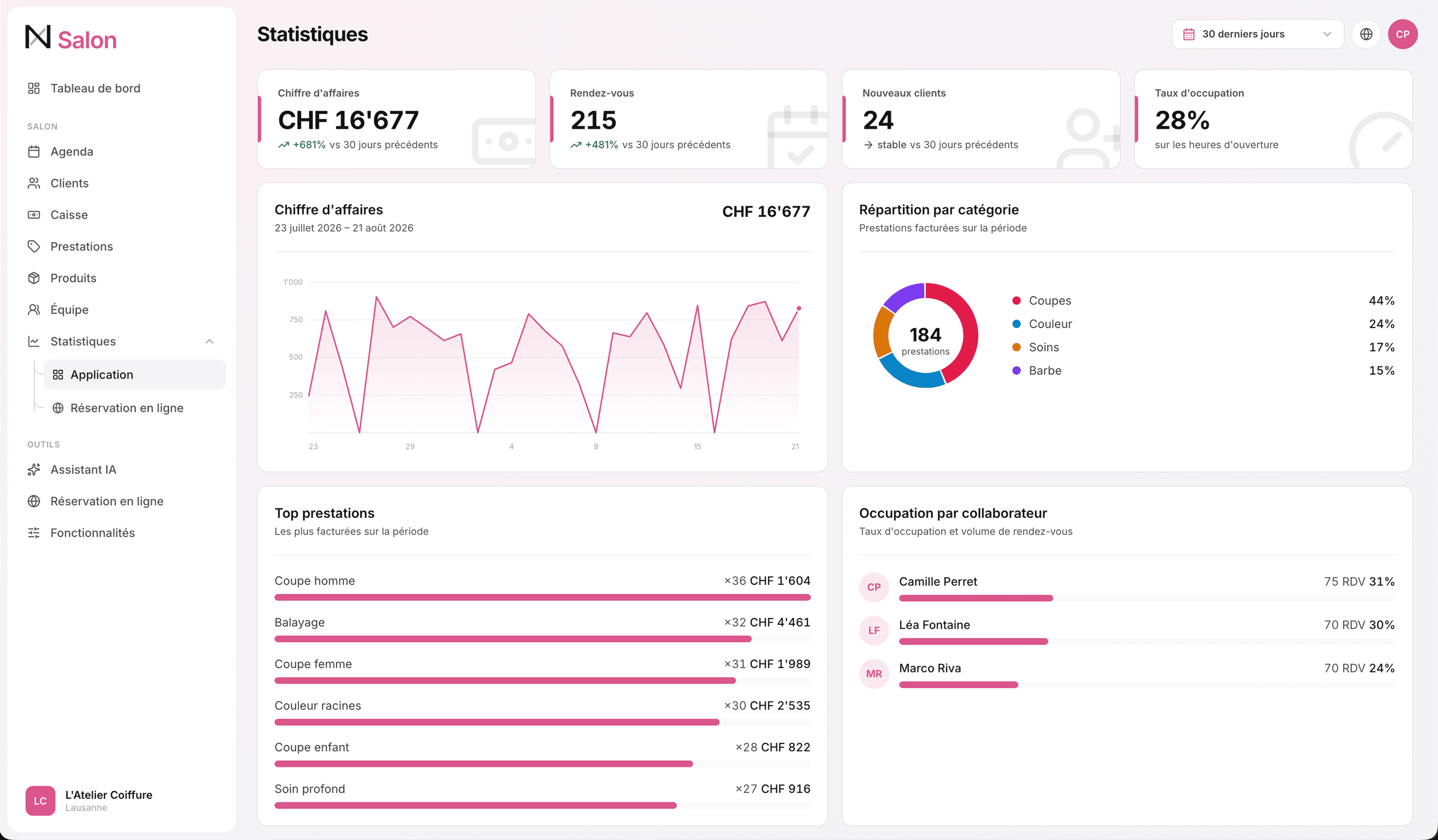Open the Clients page
Viewport: 1438px width, 840px height.
point(70,183)
